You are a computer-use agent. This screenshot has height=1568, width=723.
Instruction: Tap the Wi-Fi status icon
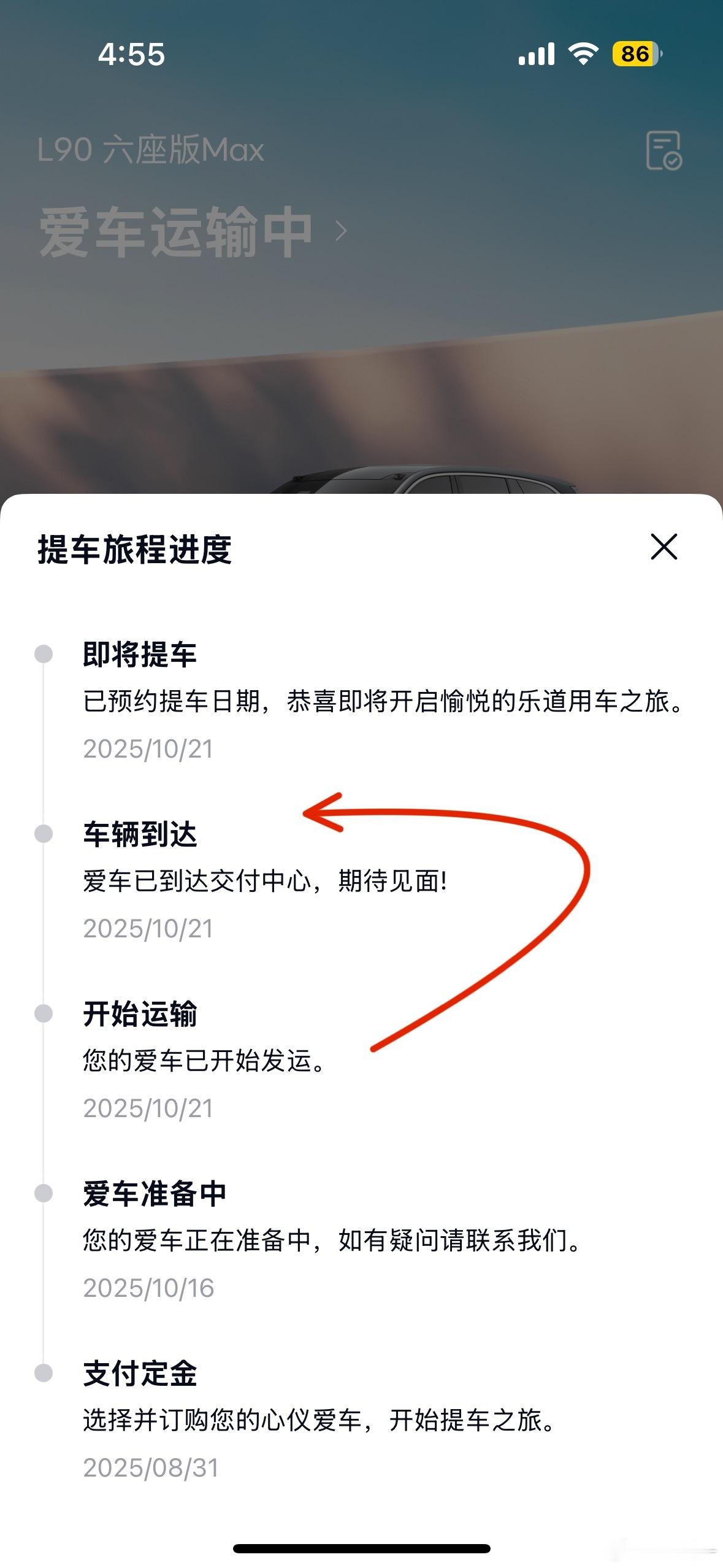(583, 54)
